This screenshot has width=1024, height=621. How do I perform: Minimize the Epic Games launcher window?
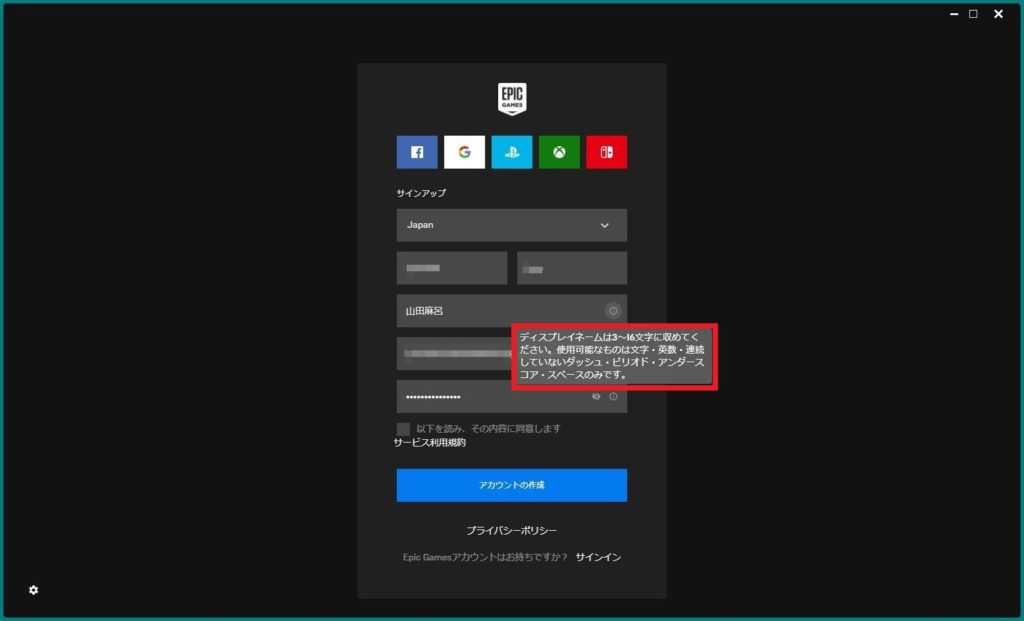coord(954,14)
